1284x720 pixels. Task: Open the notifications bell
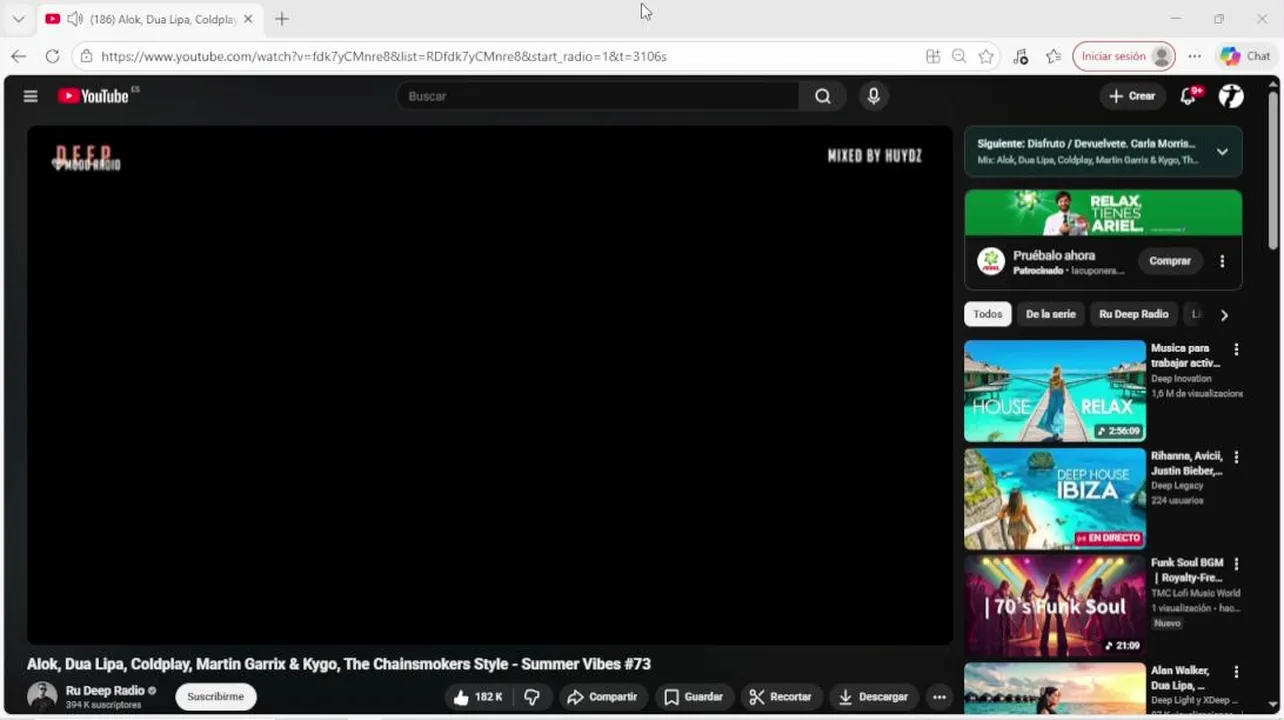pos(1189,96)
